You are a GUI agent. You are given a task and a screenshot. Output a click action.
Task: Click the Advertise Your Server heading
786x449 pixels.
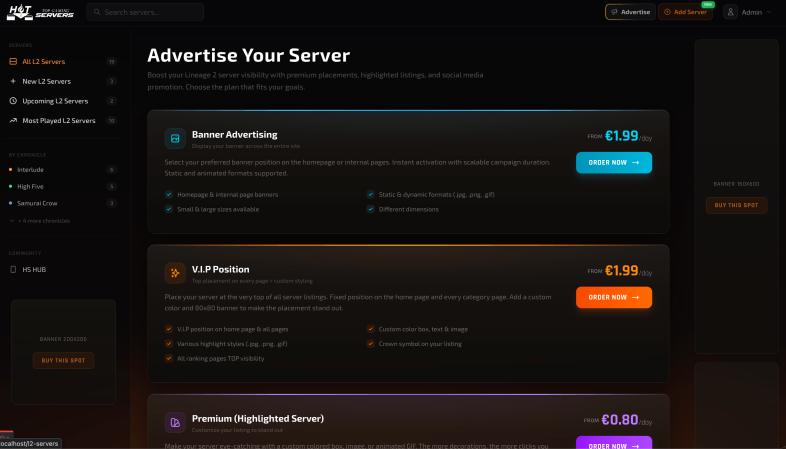(249, 55)
